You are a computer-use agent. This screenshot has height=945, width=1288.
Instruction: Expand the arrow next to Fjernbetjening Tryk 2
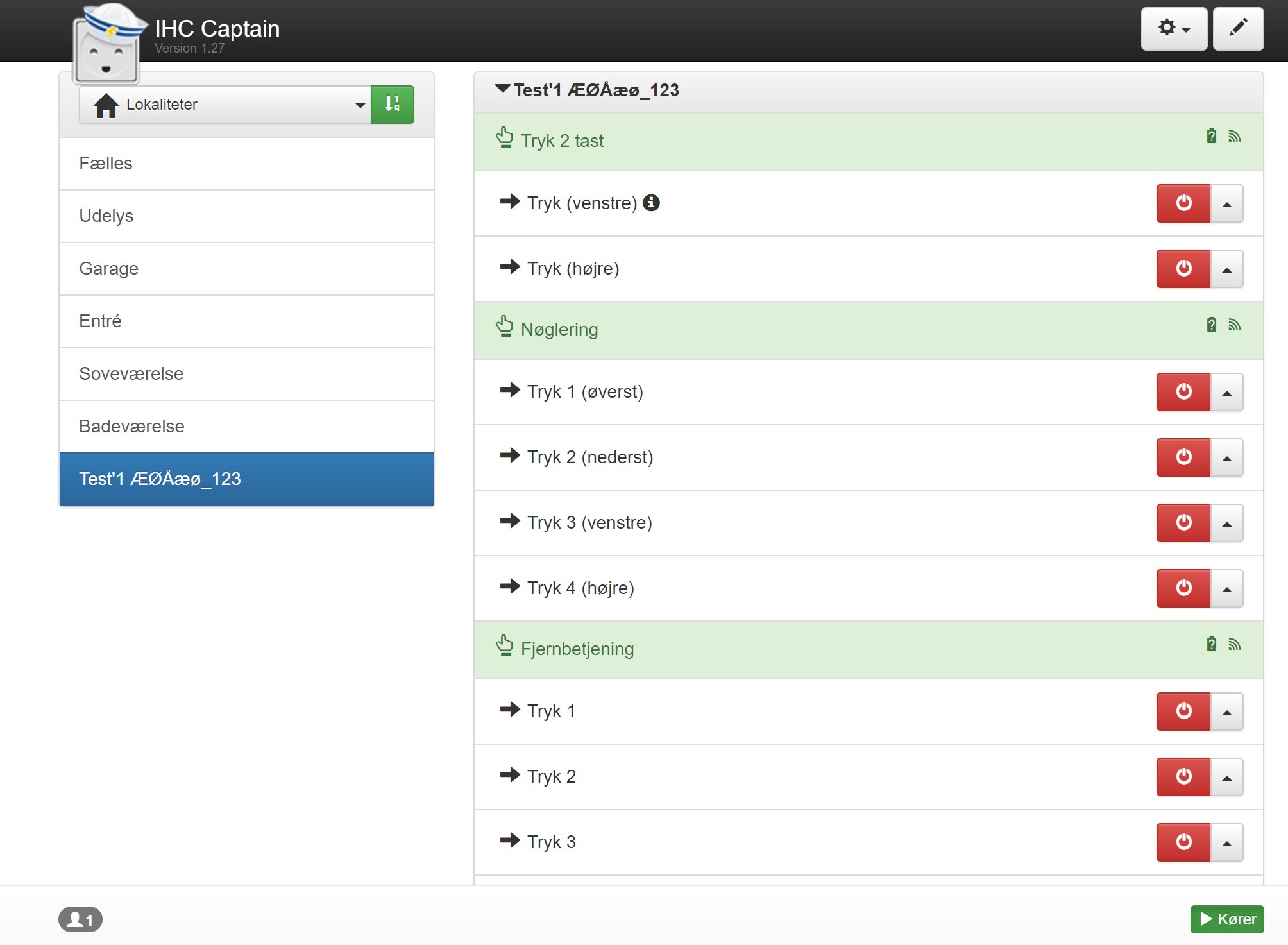click(x=1226, y=777)
